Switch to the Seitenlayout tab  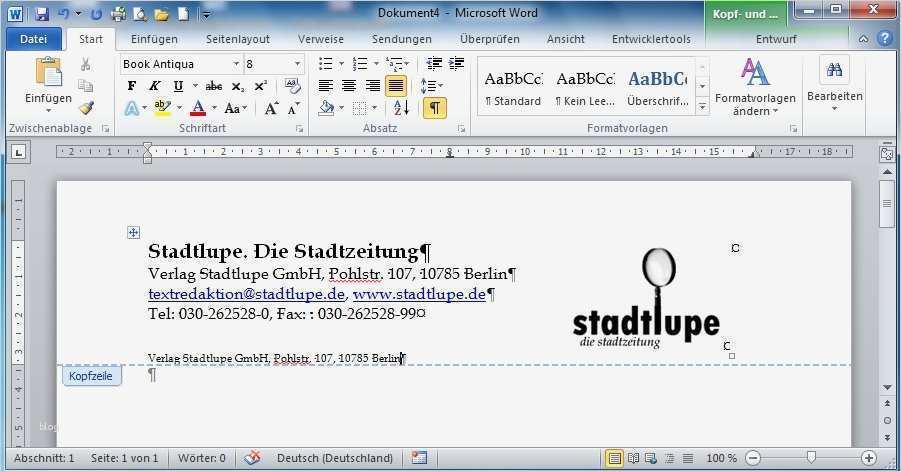point(238,39)
